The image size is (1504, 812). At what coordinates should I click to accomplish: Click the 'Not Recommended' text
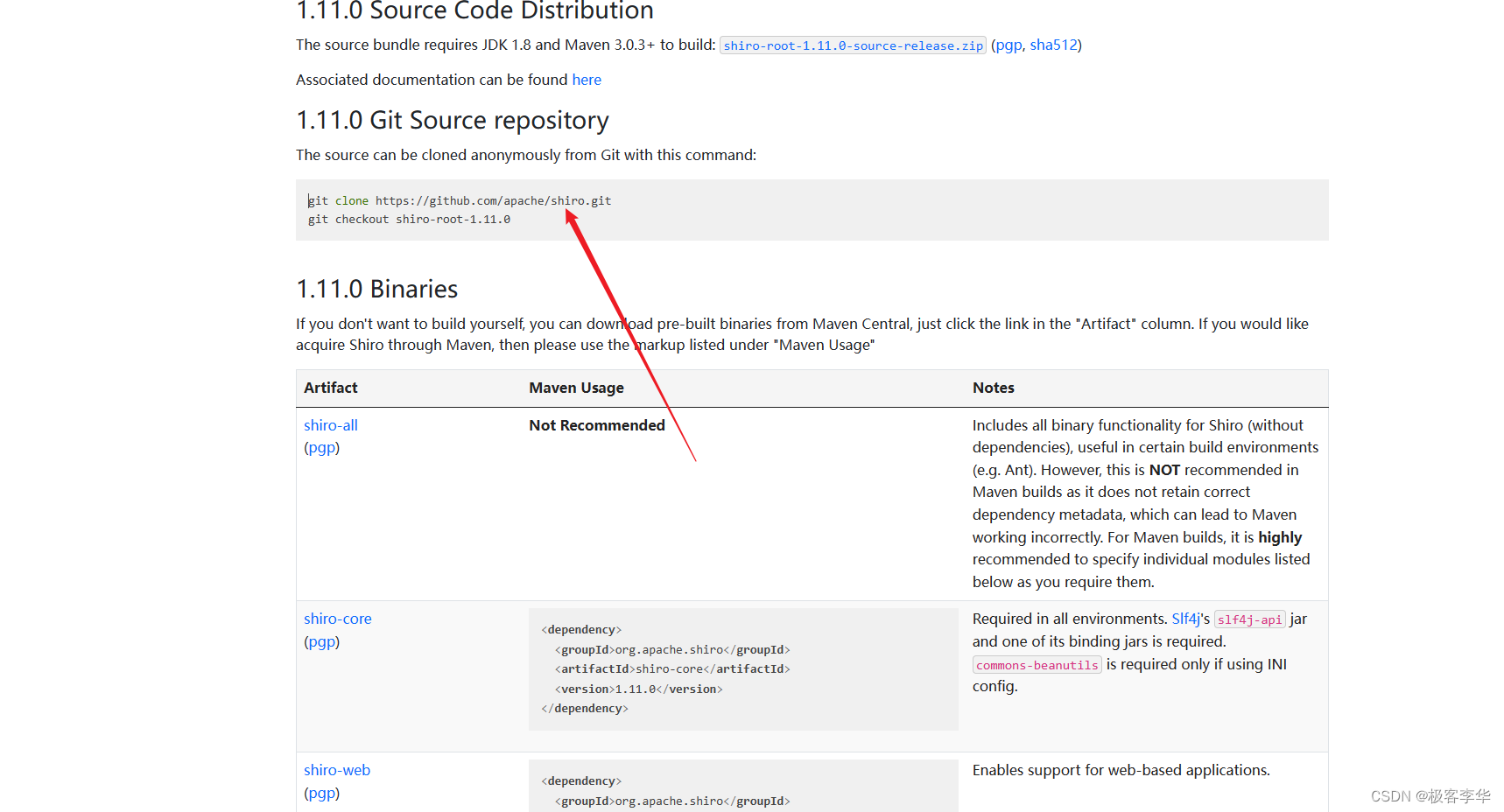pos(597,425)
